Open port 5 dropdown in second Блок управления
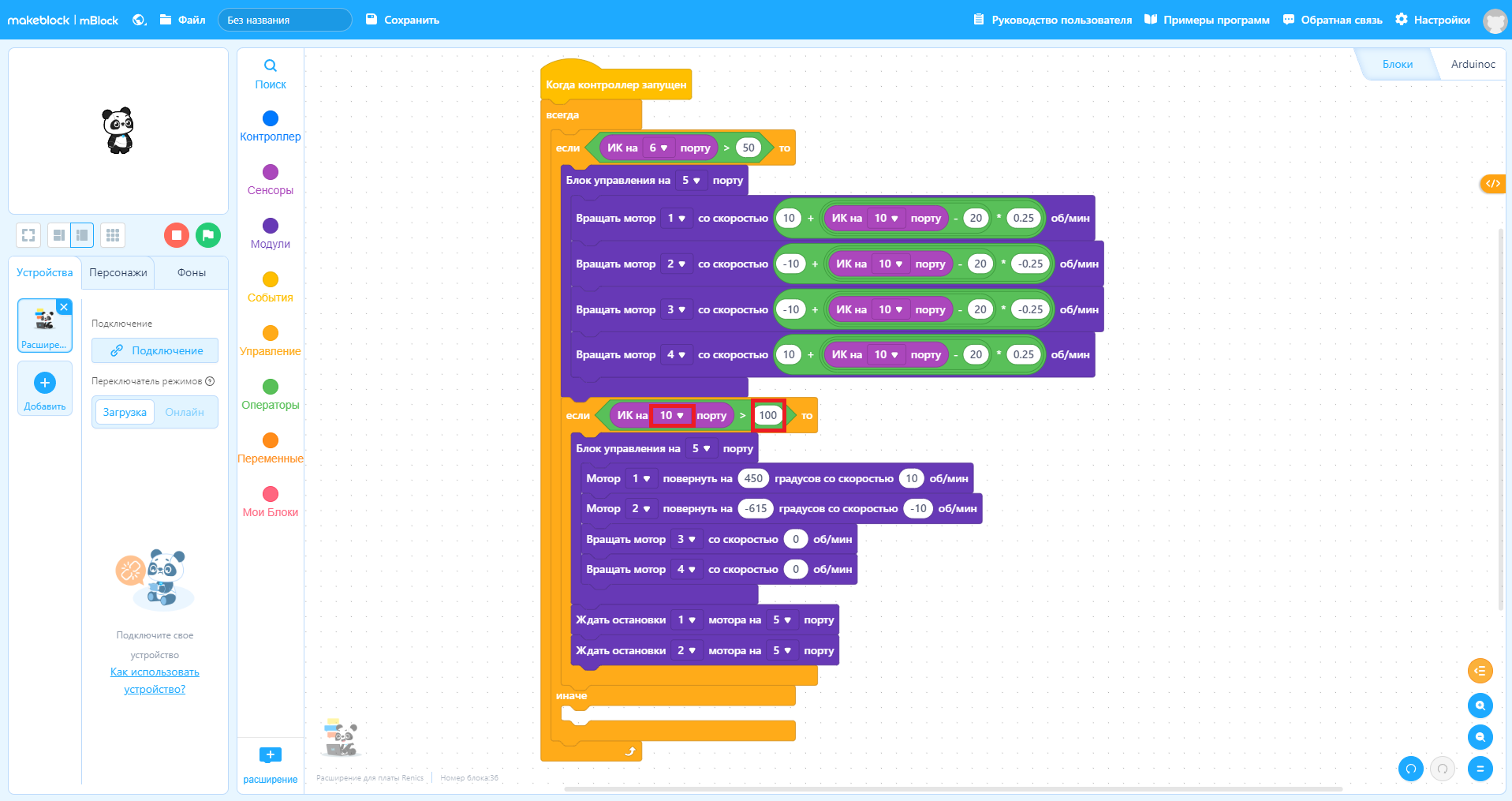This screenshot has width=1512, height=801. click(x=701, y=448)
